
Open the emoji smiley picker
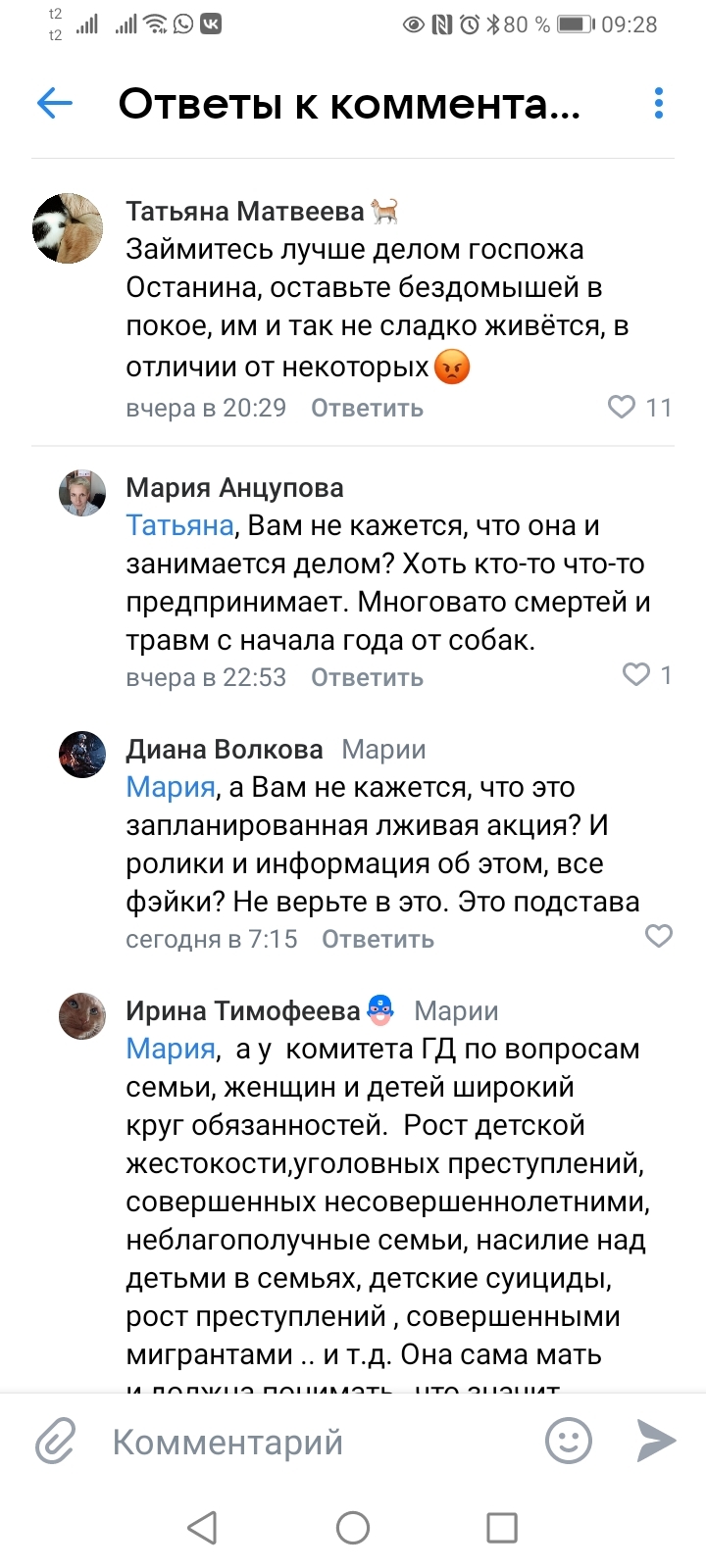point(569,1441)
